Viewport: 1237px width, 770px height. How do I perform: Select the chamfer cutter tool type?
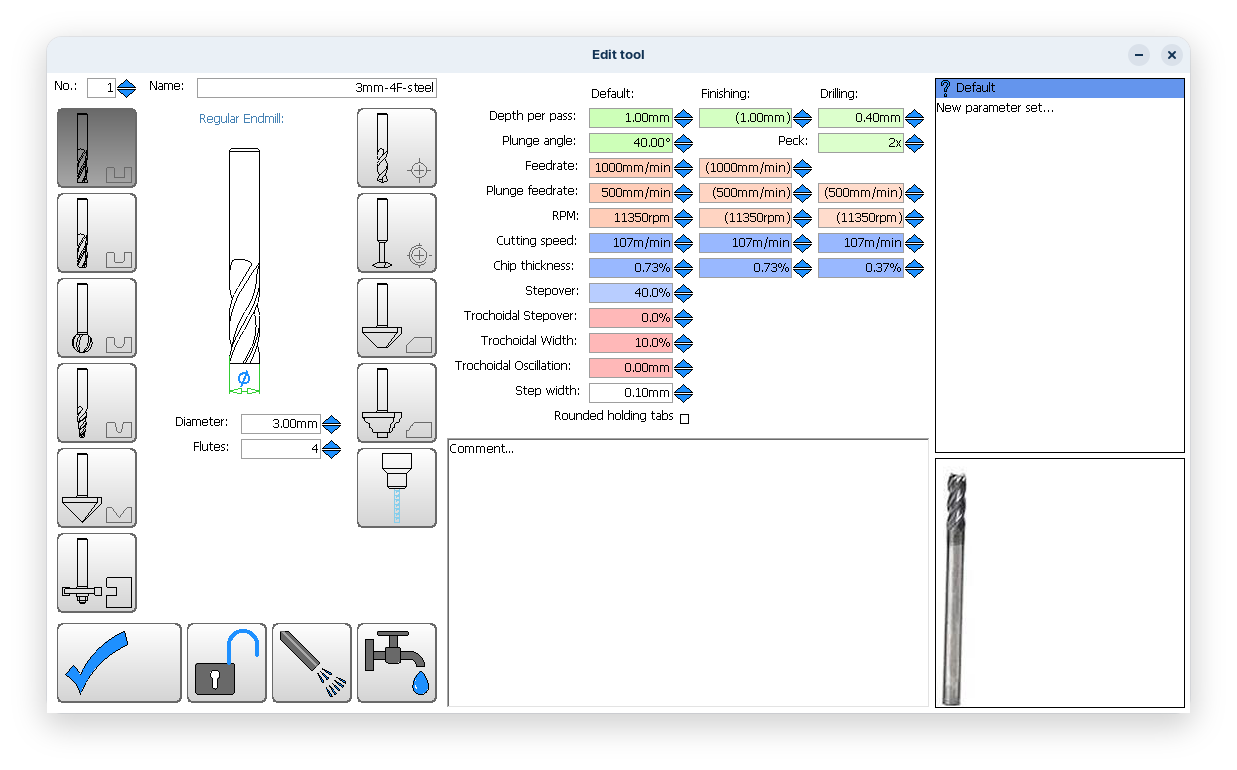396,318
